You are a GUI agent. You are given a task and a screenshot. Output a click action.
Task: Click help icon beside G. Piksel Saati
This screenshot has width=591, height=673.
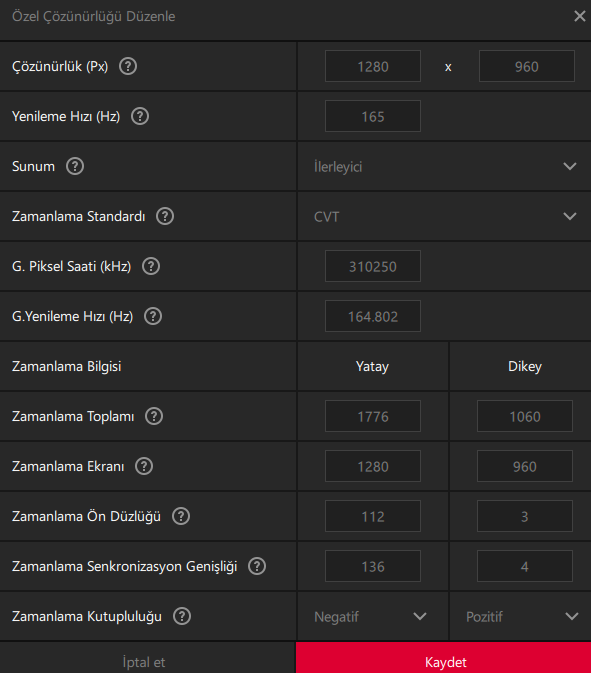pos(151,266)
